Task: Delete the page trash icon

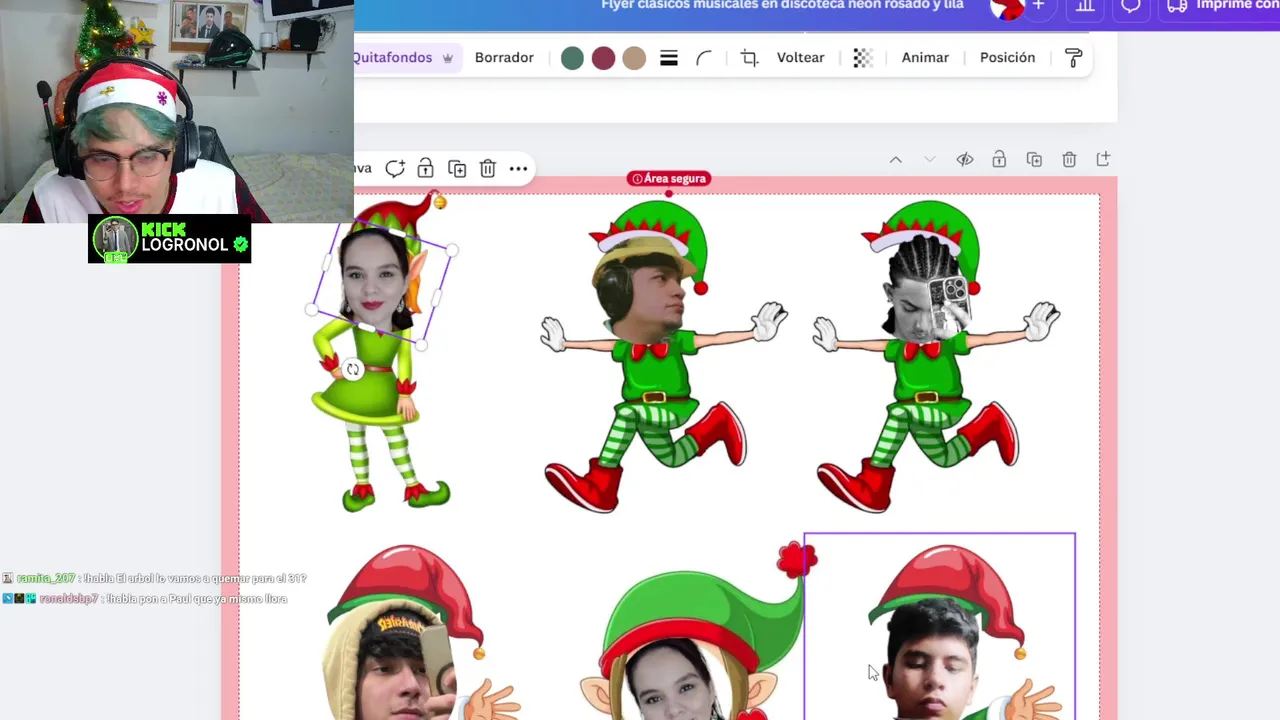Action: [x=1069, y=159]
